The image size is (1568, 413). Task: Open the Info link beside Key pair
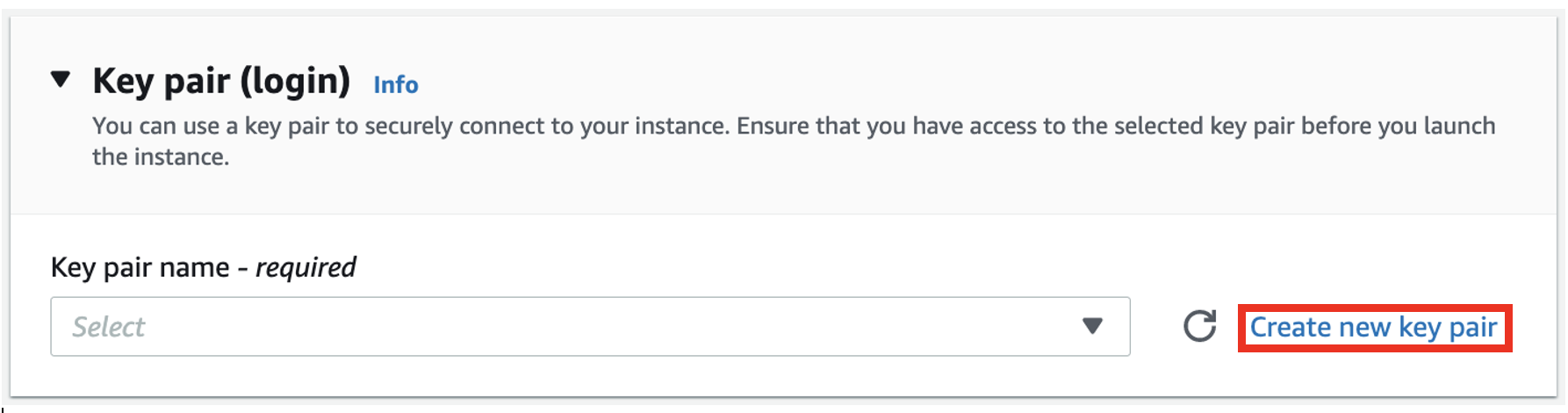pos(396,84)
